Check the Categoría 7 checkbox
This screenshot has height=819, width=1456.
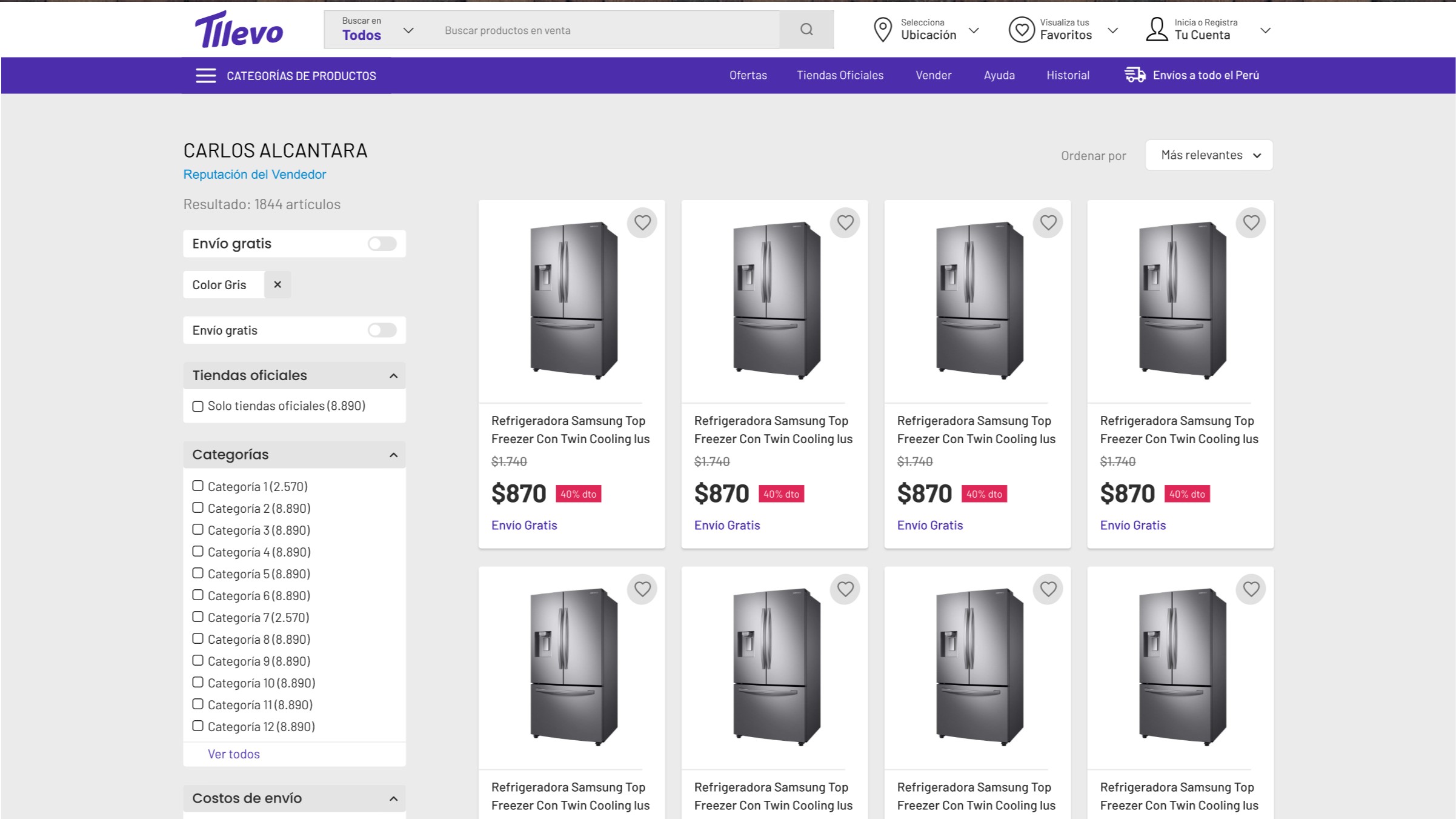(x=198, y=617)
